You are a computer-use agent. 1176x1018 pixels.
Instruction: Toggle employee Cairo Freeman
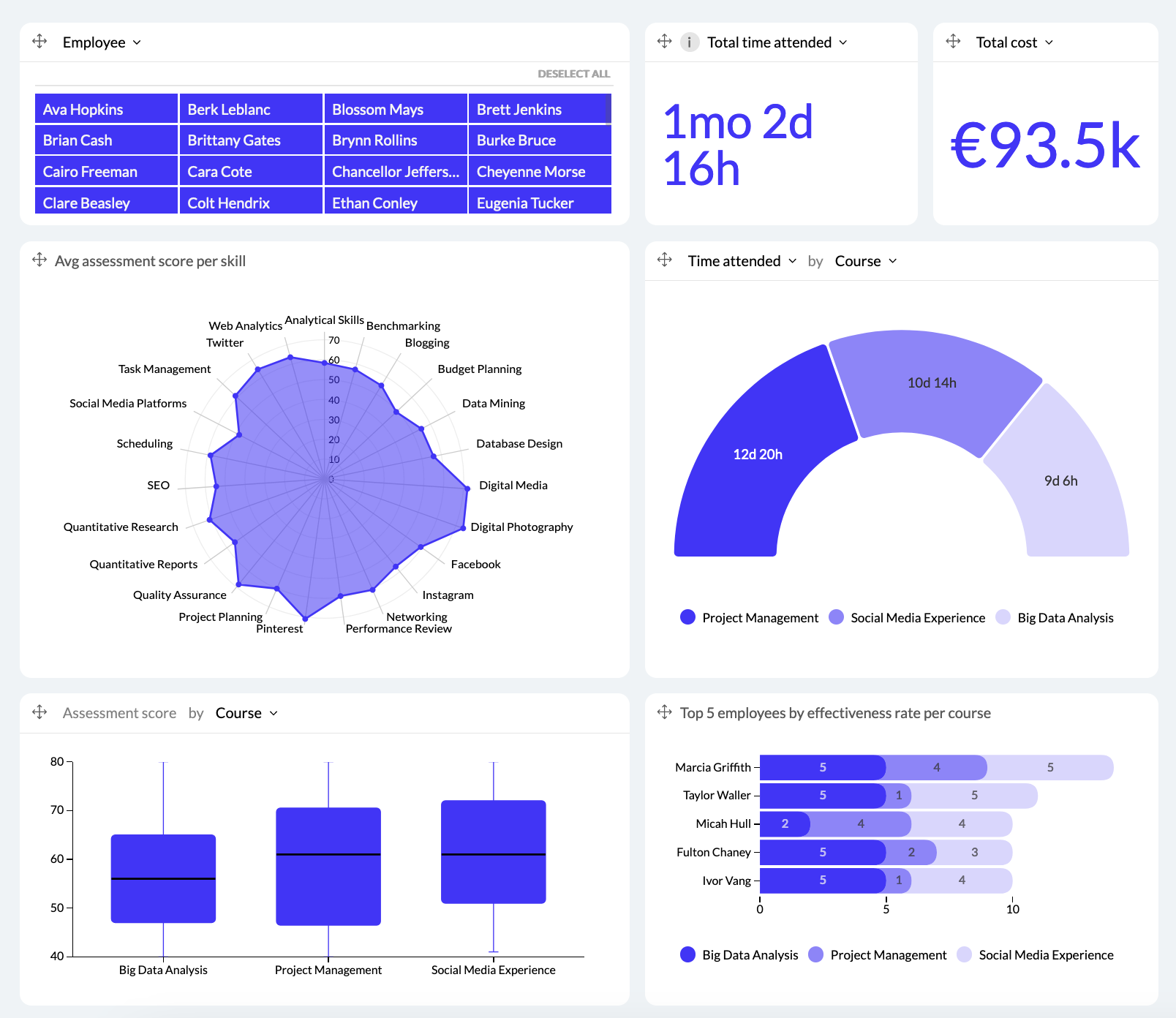pyautogui.click(x=106, y=171)
